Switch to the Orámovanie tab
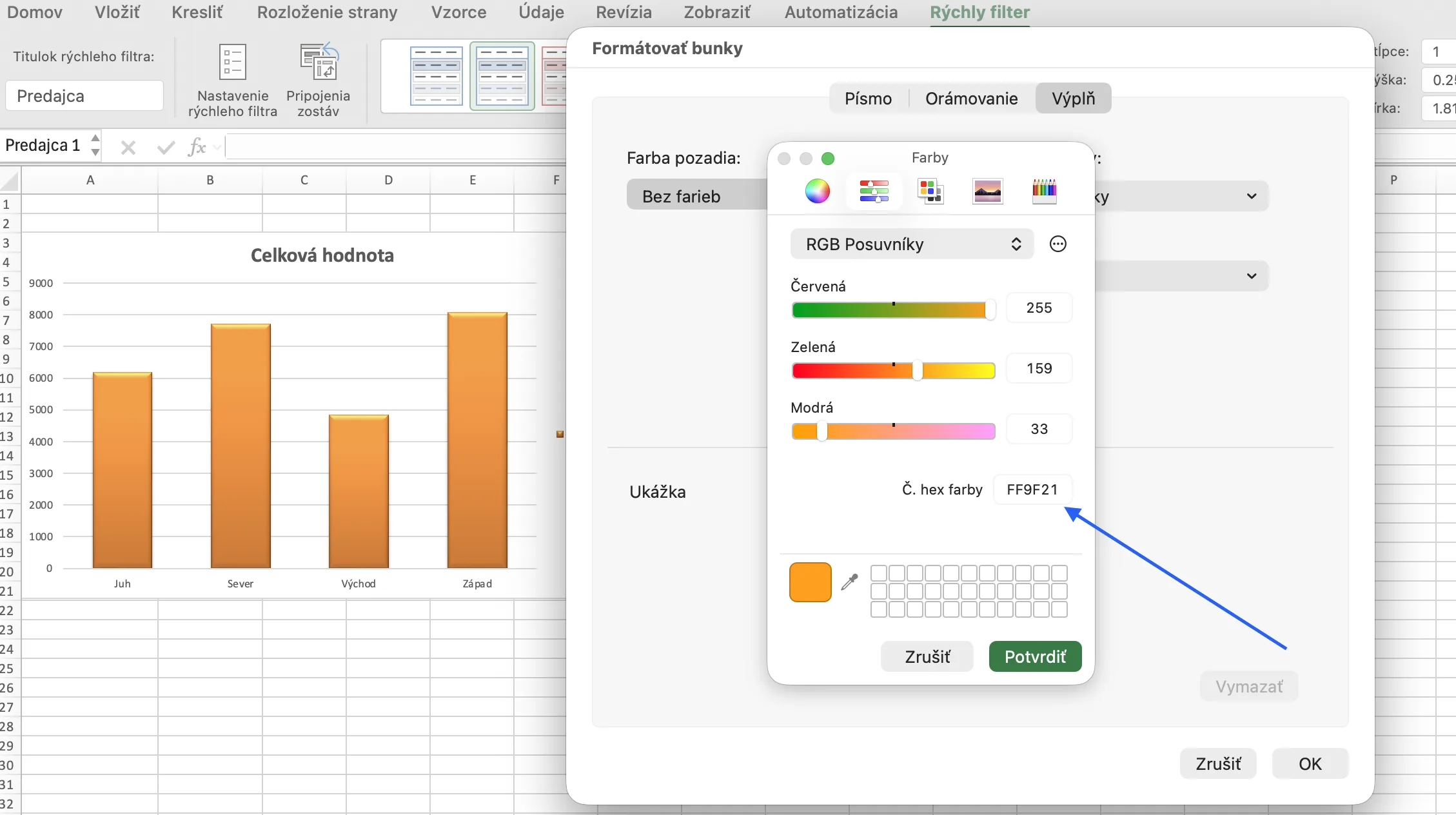This screenshot has width=1456, height=815. pyautogui.click(x=971, y=98)
